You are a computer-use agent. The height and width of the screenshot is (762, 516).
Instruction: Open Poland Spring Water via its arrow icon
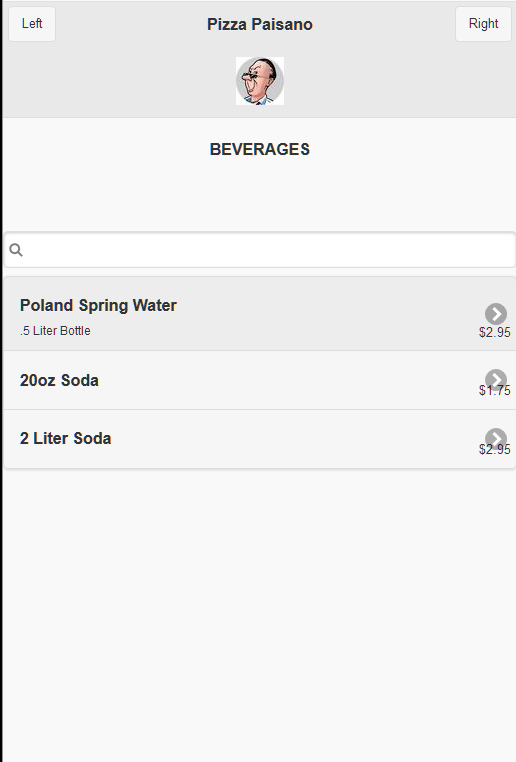click(496, 314)
